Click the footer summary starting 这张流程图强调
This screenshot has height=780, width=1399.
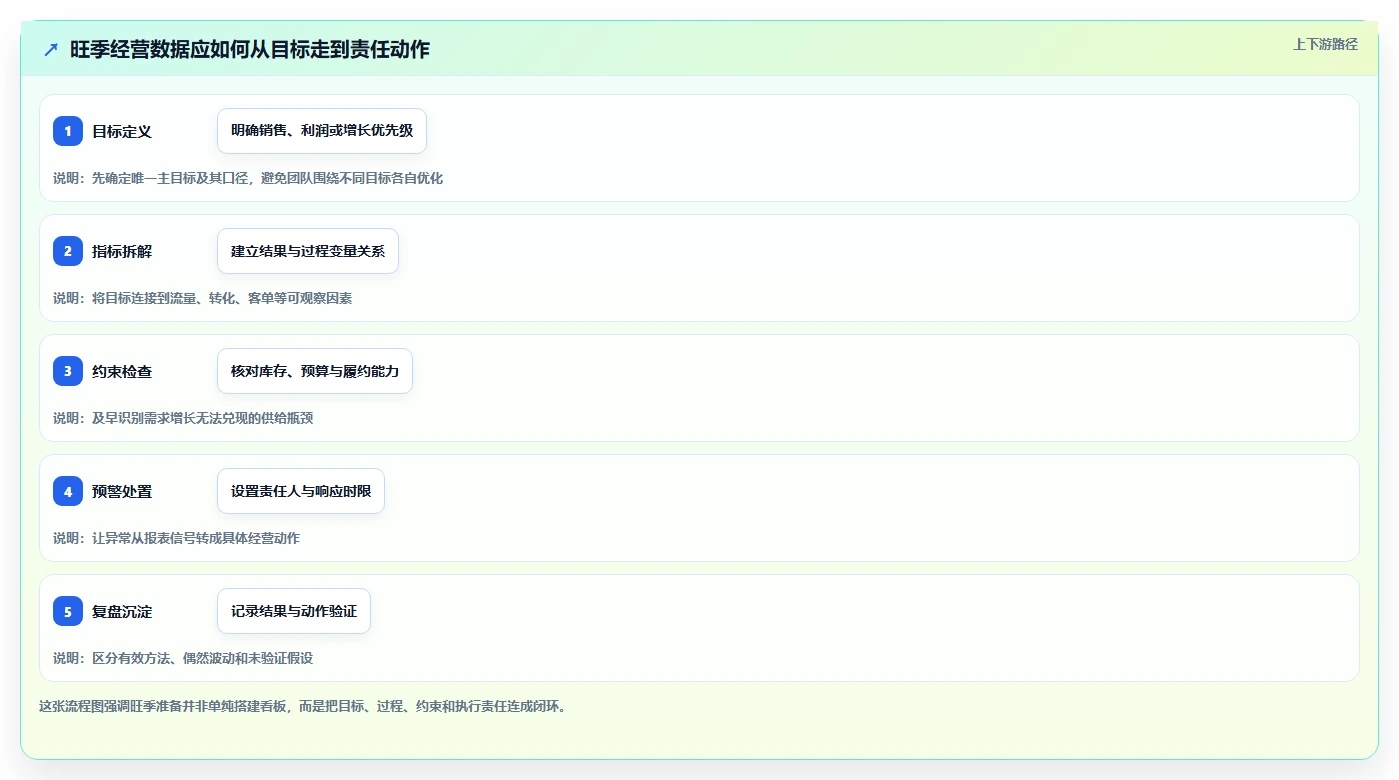[303, 706]
